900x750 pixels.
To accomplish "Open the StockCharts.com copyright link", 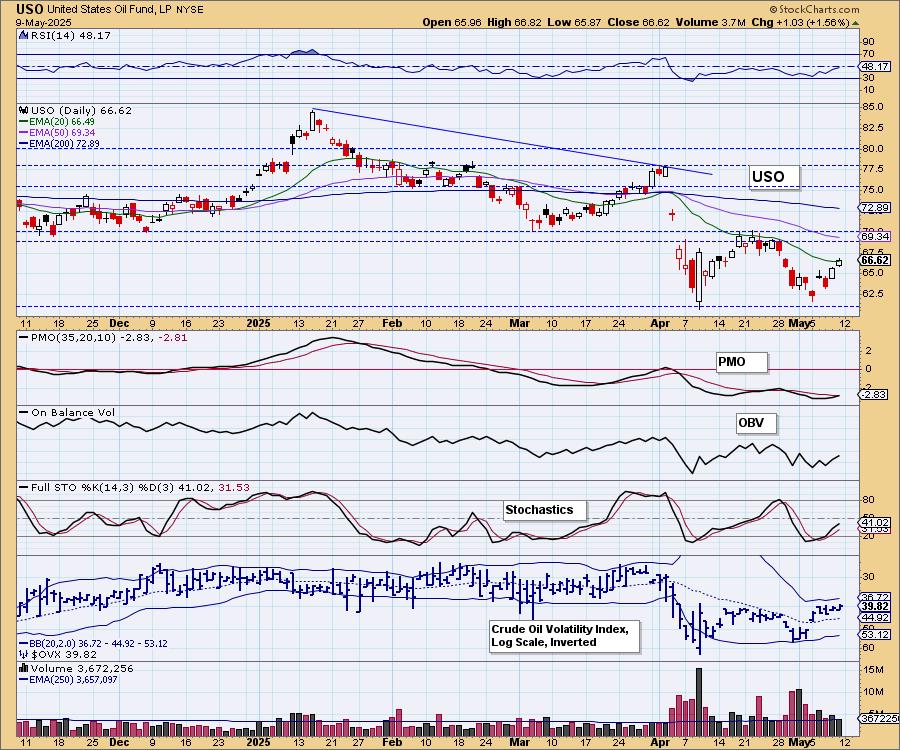I will (x=814, y=9).
